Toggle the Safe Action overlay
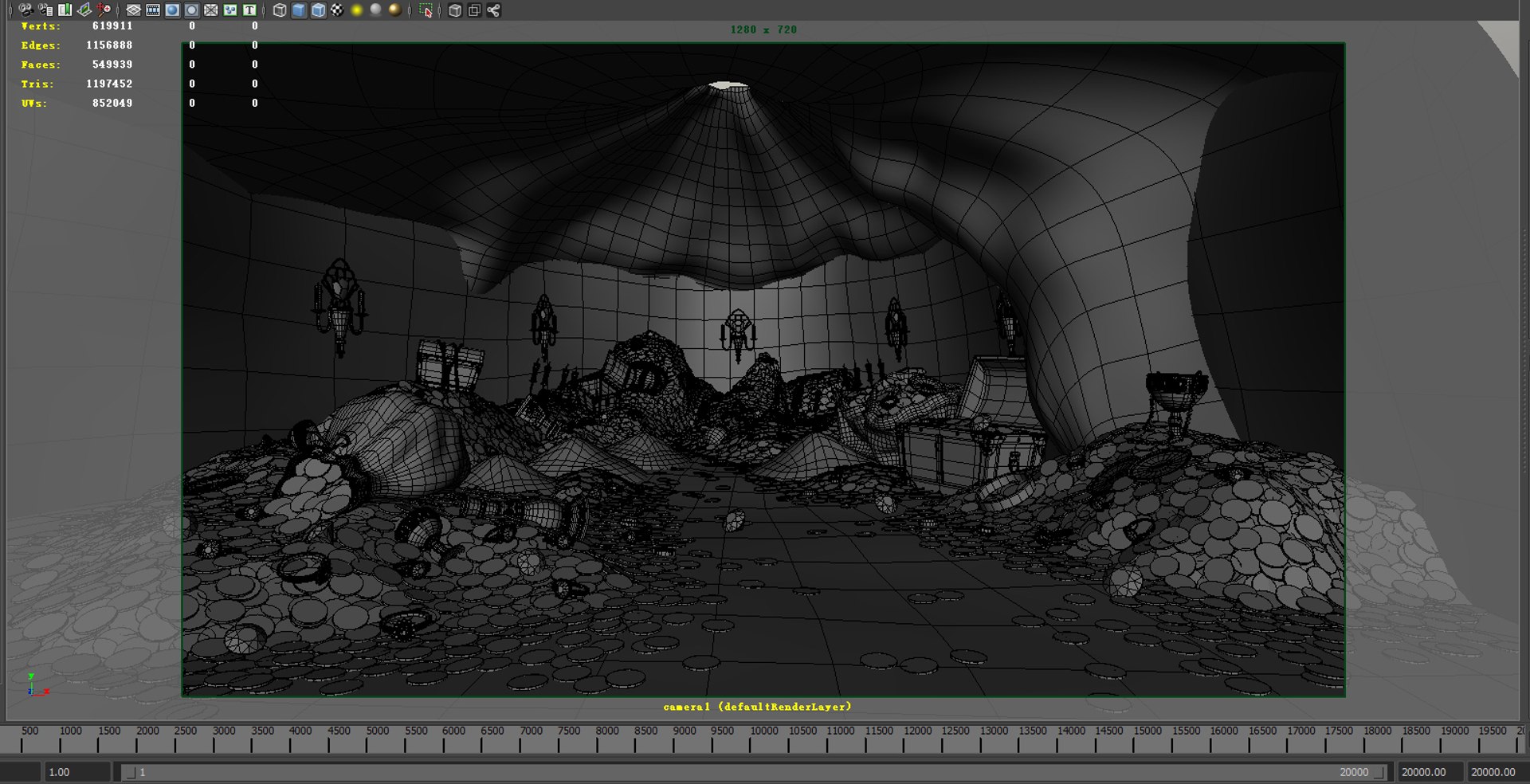The height and width of the screenshot is (784, 1530). click(230, 10)
